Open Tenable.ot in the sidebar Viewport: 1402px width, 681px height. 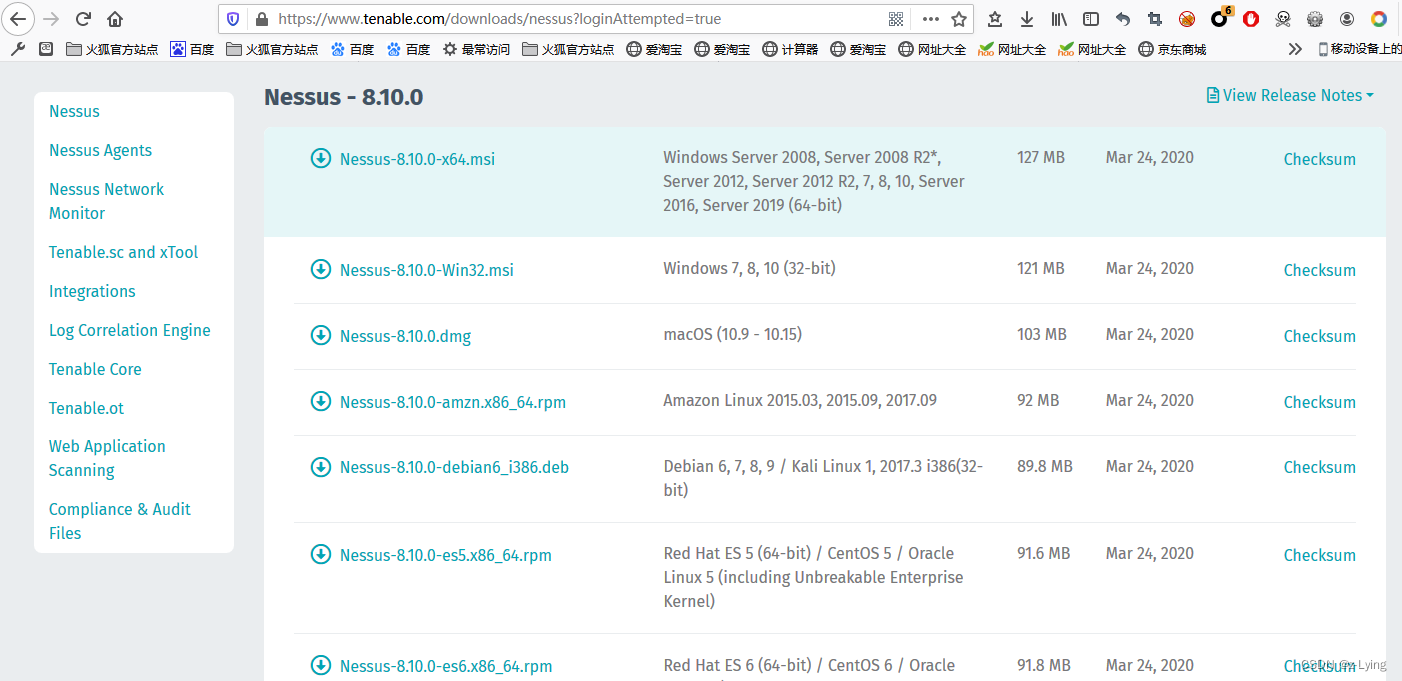coord(86,408)
